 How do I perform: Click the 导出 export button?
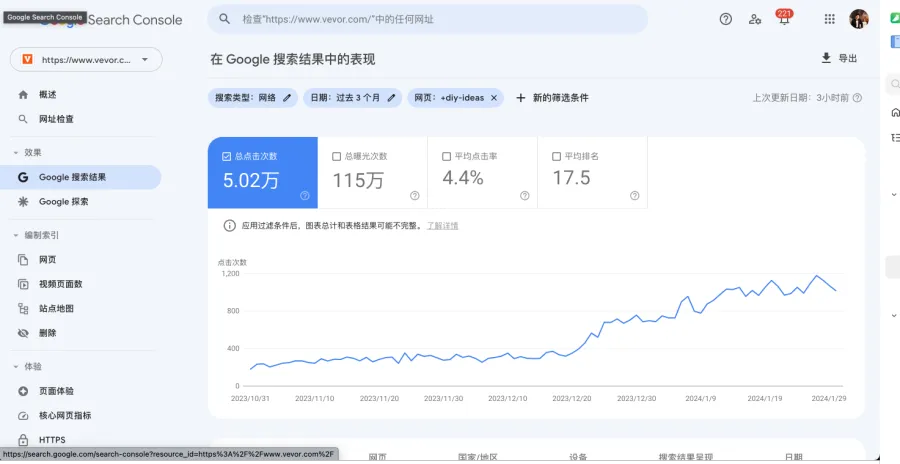pos(840,58)
